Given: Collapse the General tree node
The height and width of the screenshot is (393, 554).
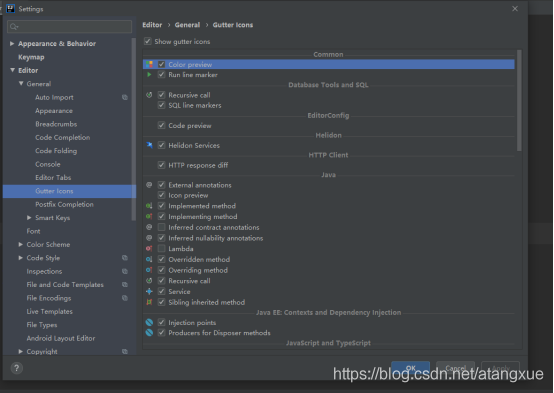Looking at the screenshot, I should click(21, 83).
